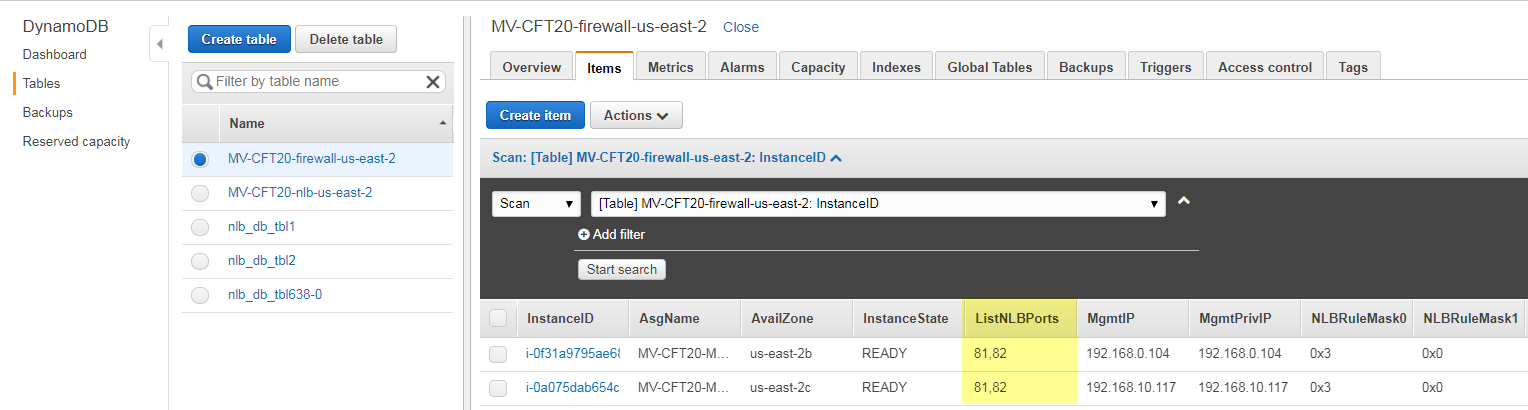The width and height of the screenshot is (1528, 410).
Task: Type in the Filter by table name field
Action: coord(315,82)
